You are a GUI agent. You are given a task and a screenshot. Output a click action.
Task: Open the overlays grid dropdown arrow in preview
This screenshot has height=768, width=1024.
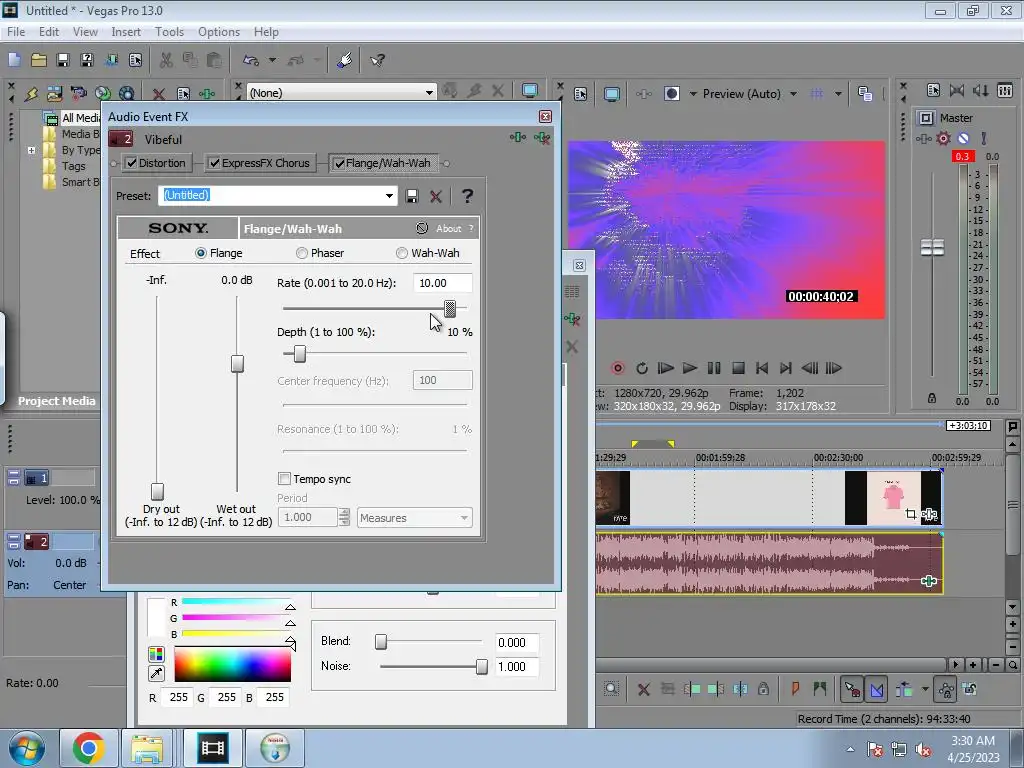[x=838, y=93]
